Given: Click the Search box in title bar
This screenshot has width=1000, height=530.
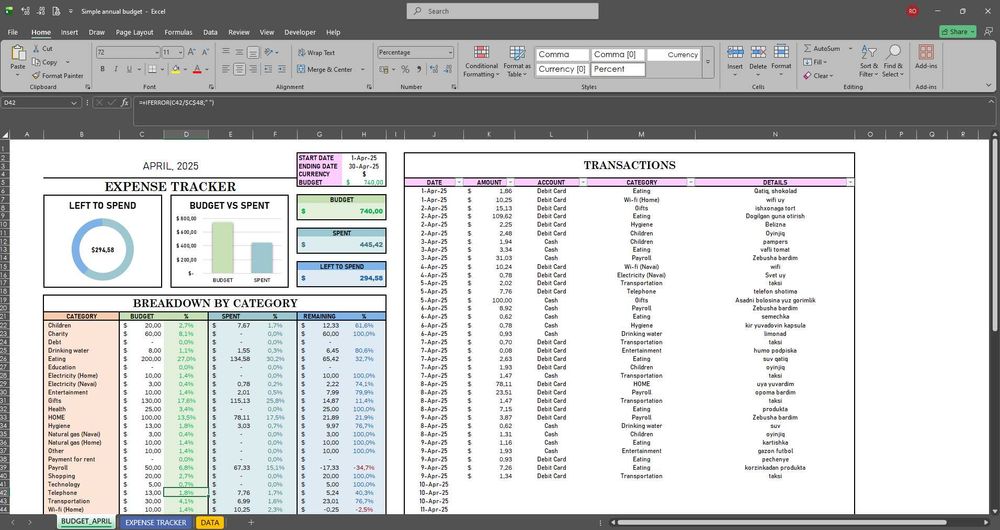Looking at the screenshot, I should (503, 11).
